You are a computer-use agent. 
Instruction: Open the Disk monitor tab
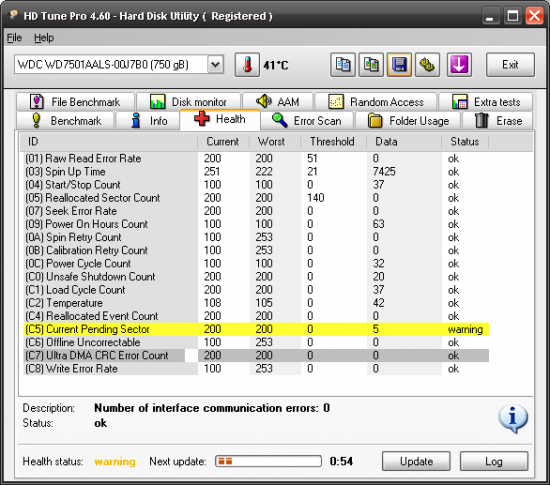(188, 102)
